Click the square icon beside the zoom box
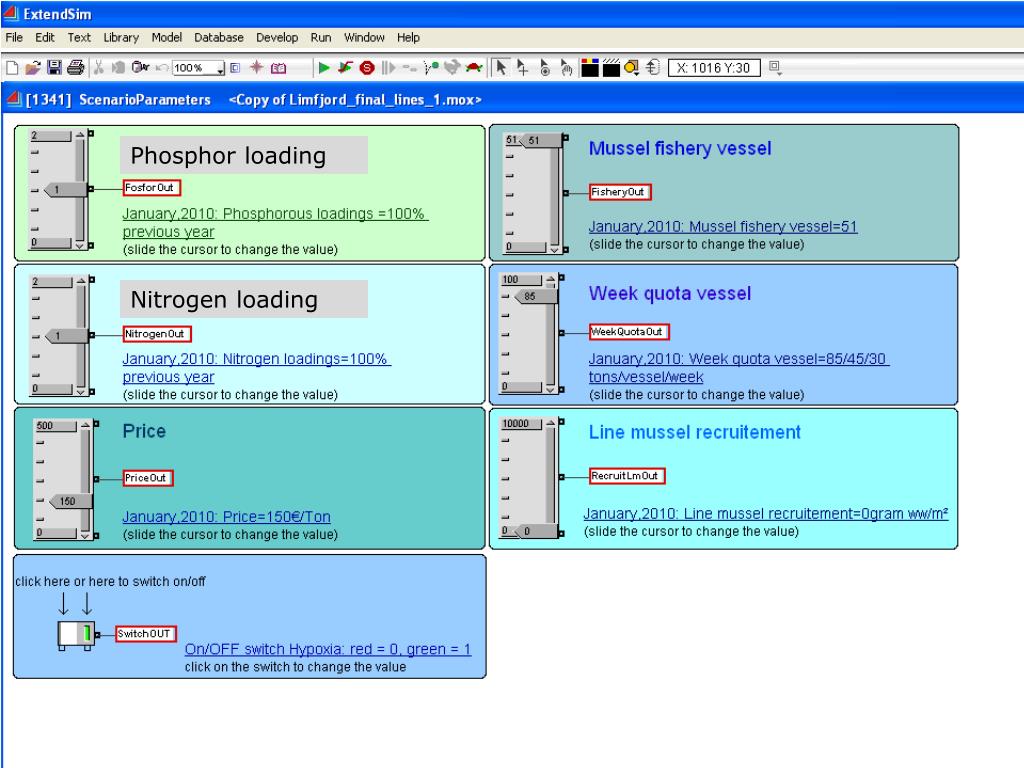This screenshot has height=768, width=1024. click(x=236, y=67)
